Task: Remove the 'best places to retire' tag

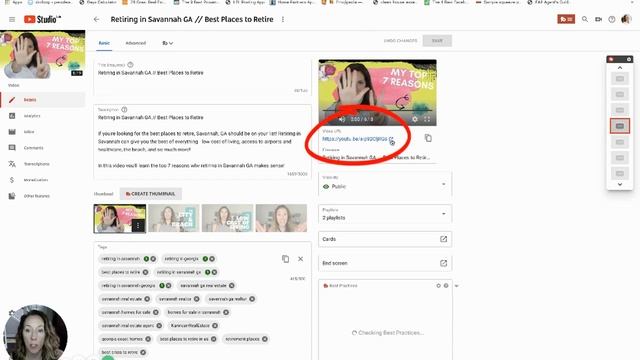Action: click(145, 272)
